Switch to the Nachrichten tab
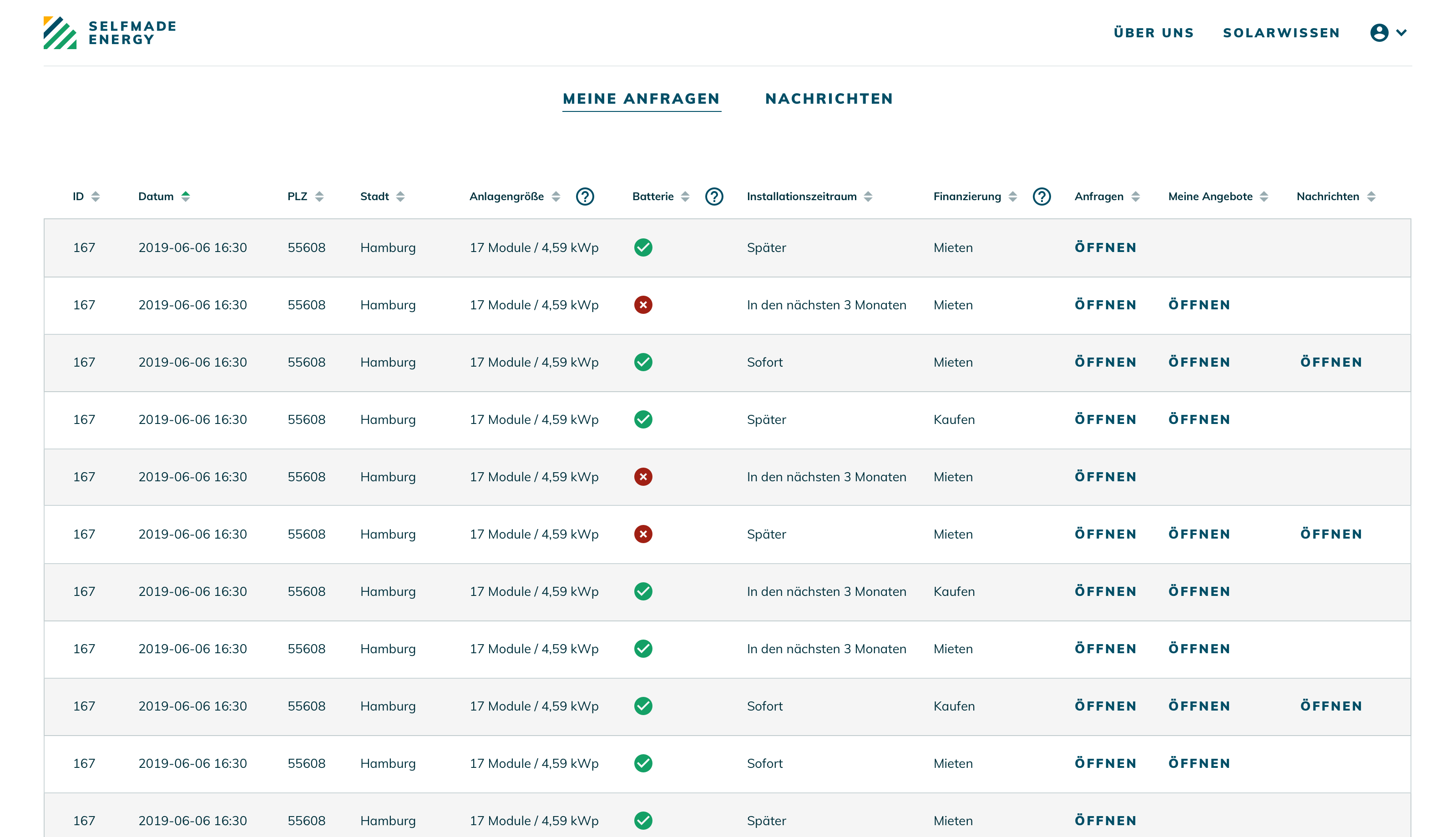Screen dimensions: 1456x837 [x=829, y=99]
